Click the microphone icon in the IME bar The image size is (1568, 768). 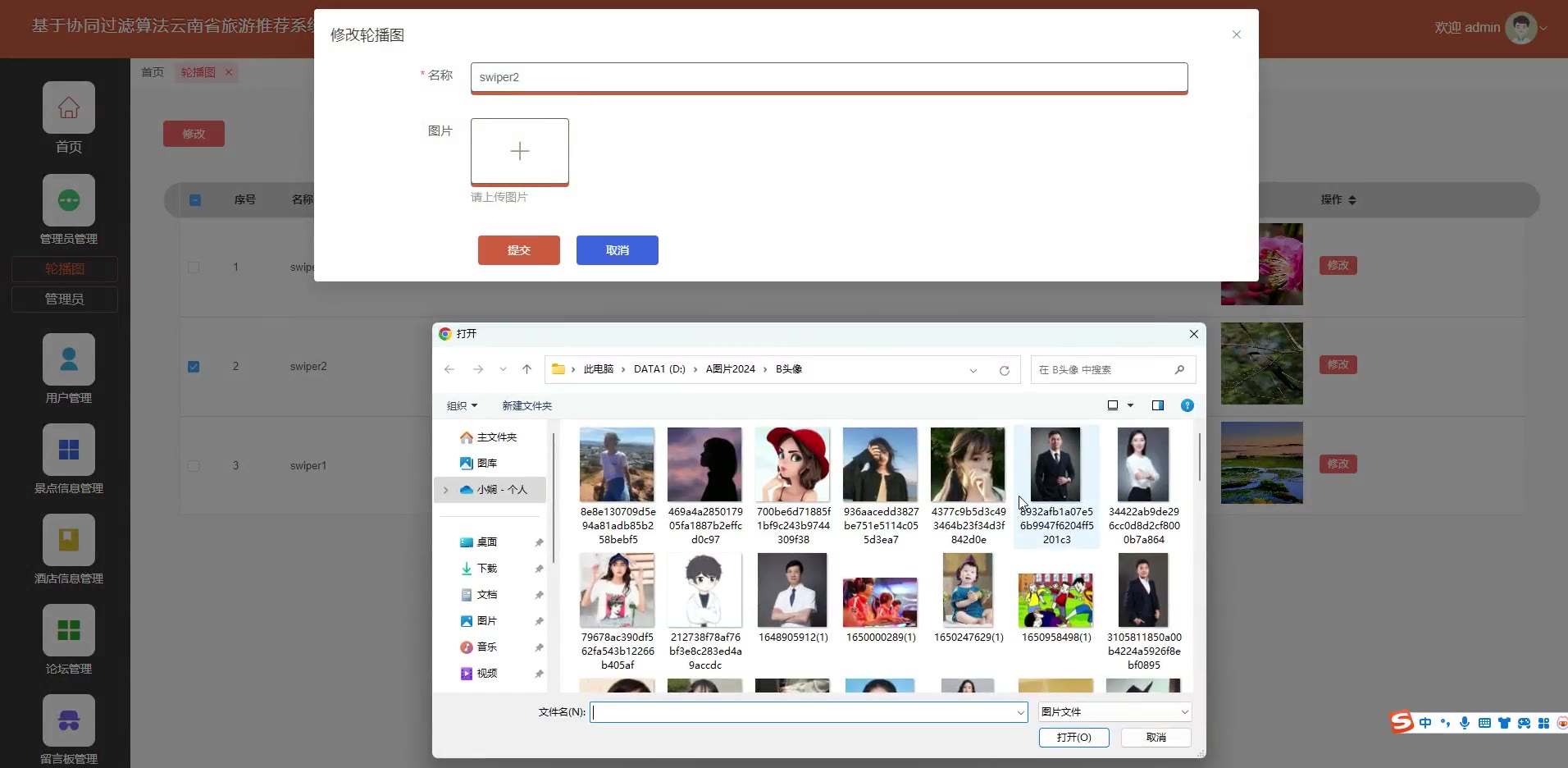[1465, 723]
